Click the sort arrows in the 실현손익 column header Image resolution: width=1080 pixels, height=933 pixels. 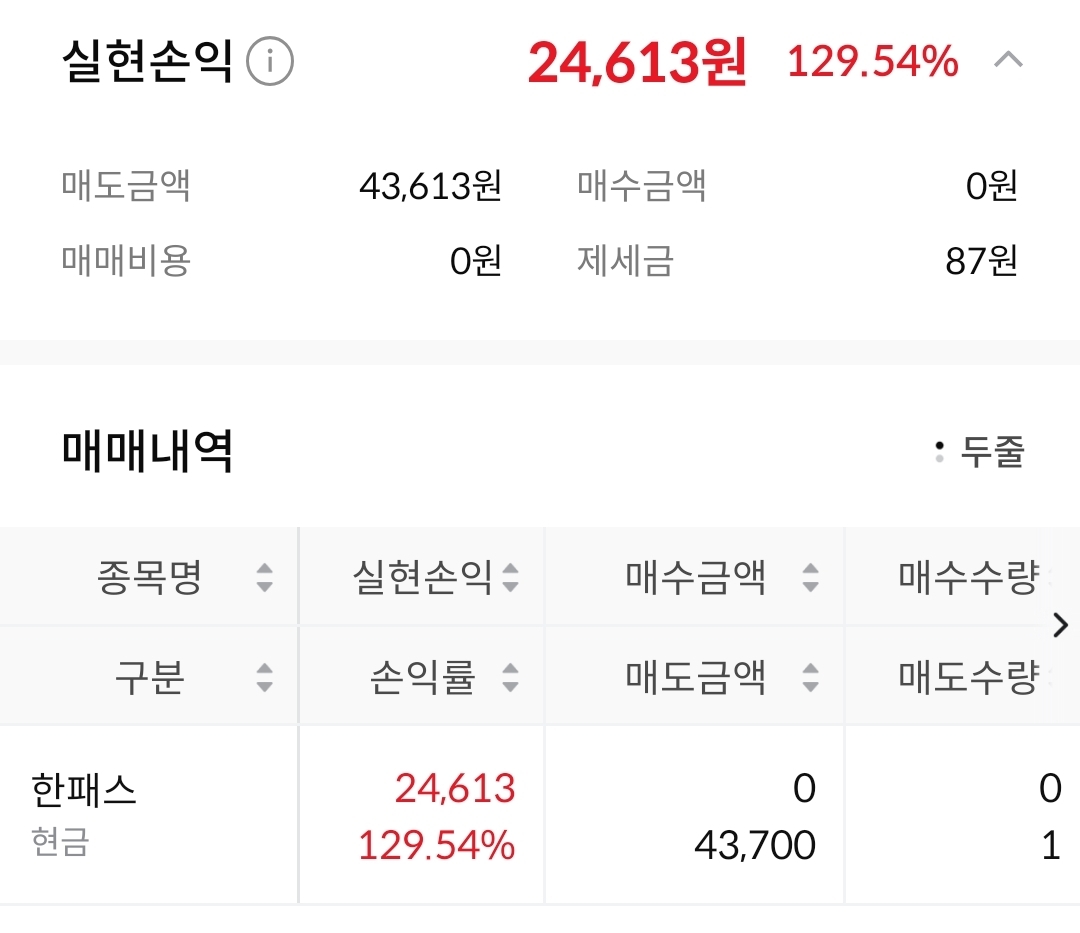pos(510,577)
